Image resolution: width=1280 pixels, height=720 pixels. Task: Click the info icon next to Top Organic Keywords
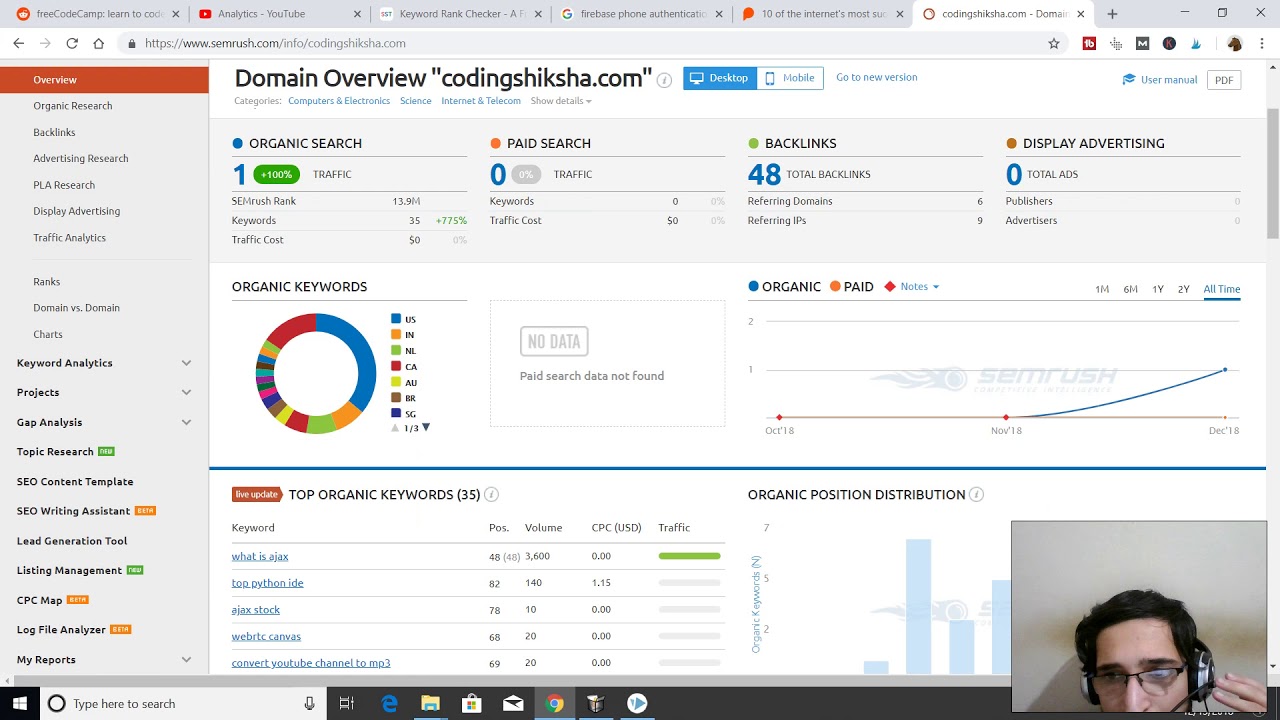coord(491,495)
